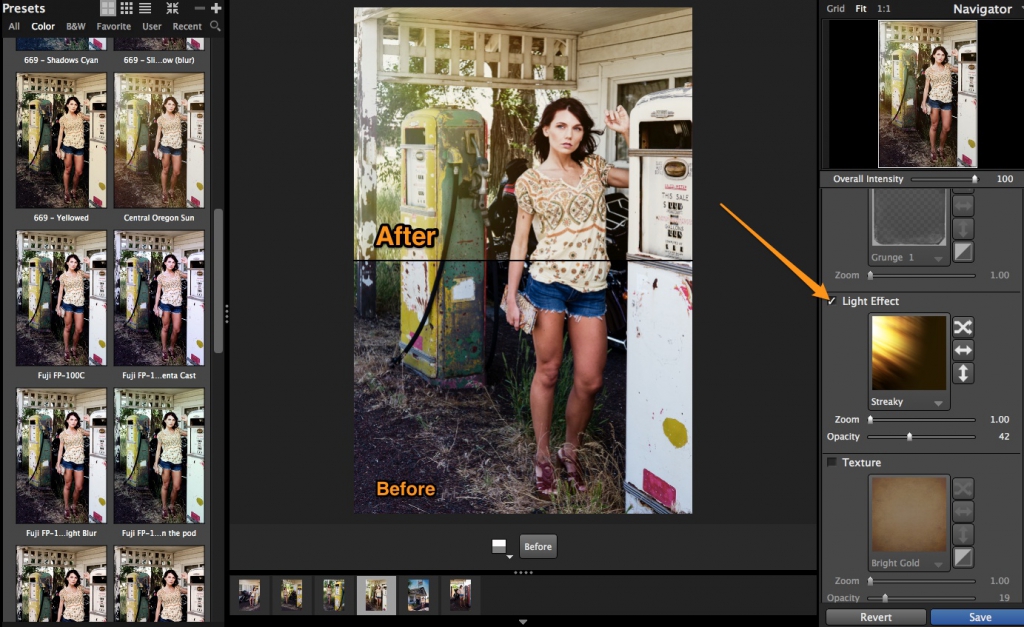The image size is (1024, 627).
Task: Click the Bright Gold texture swatch
Action: tap(908, 514)
